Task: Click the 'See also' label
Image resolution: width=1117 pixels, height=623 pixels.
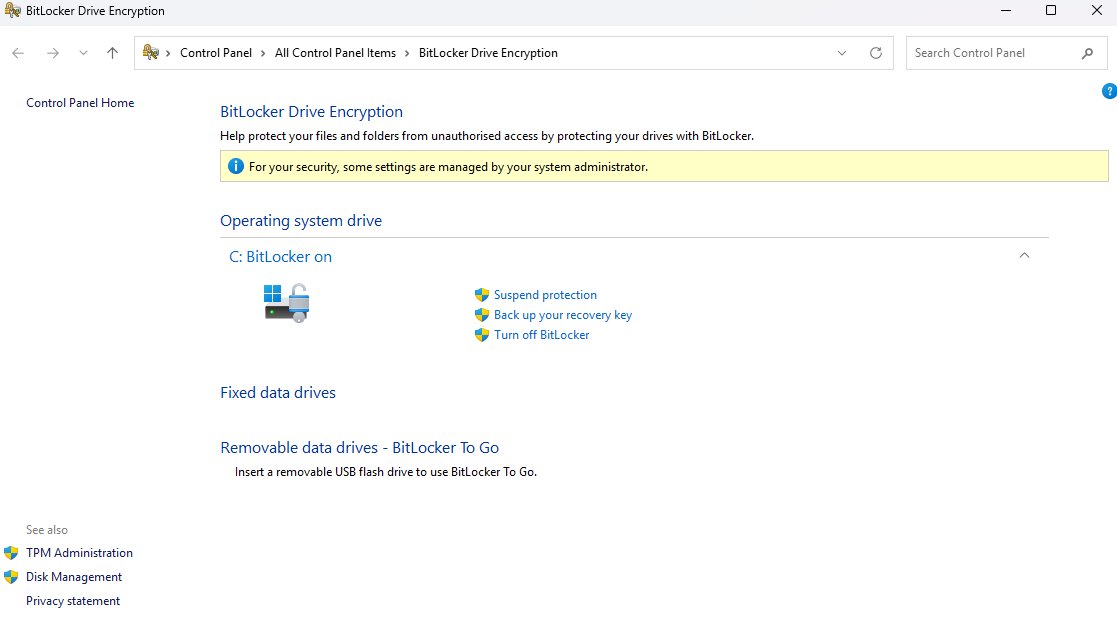Action: point(47,530)
